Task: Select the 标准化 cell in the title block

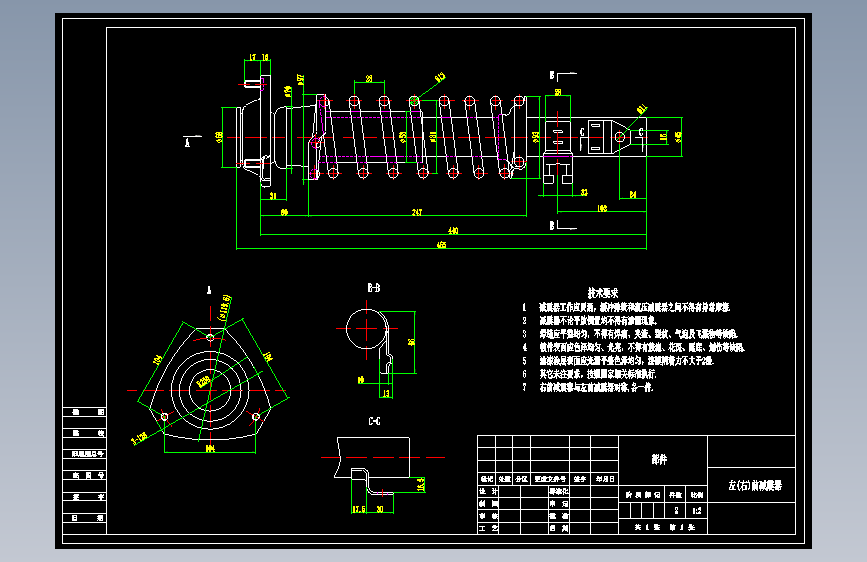Action: [559, 491]
